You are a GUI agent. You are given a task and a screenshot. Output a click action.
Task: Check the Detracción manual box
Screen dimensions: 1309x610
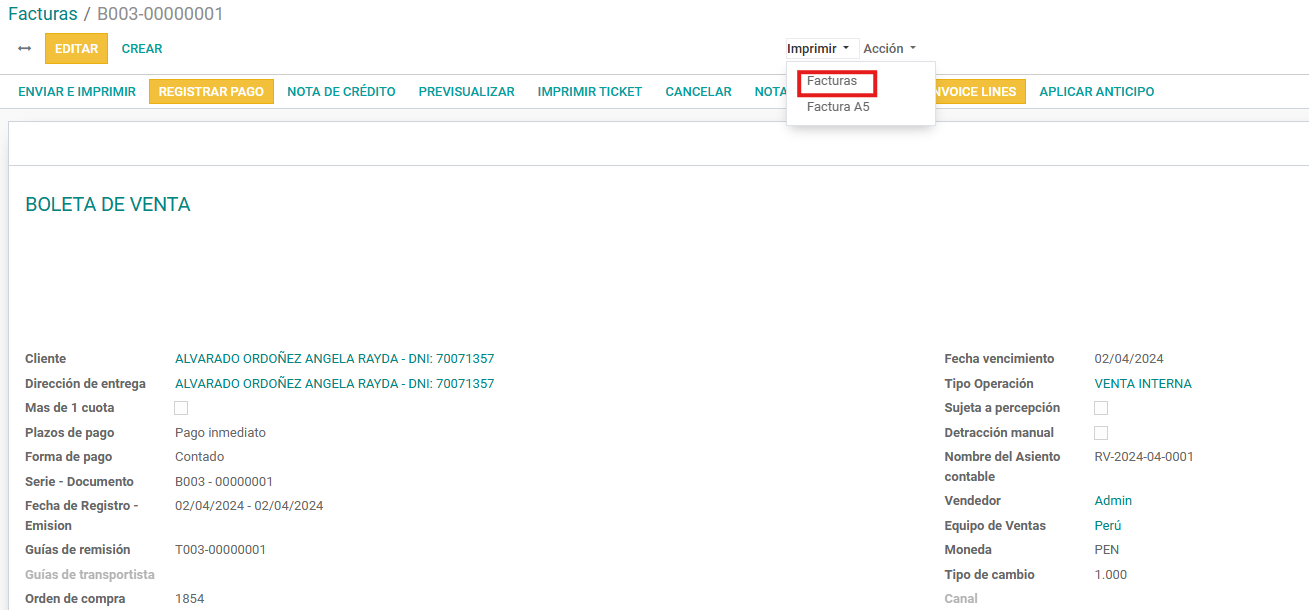pos(1101,433)
